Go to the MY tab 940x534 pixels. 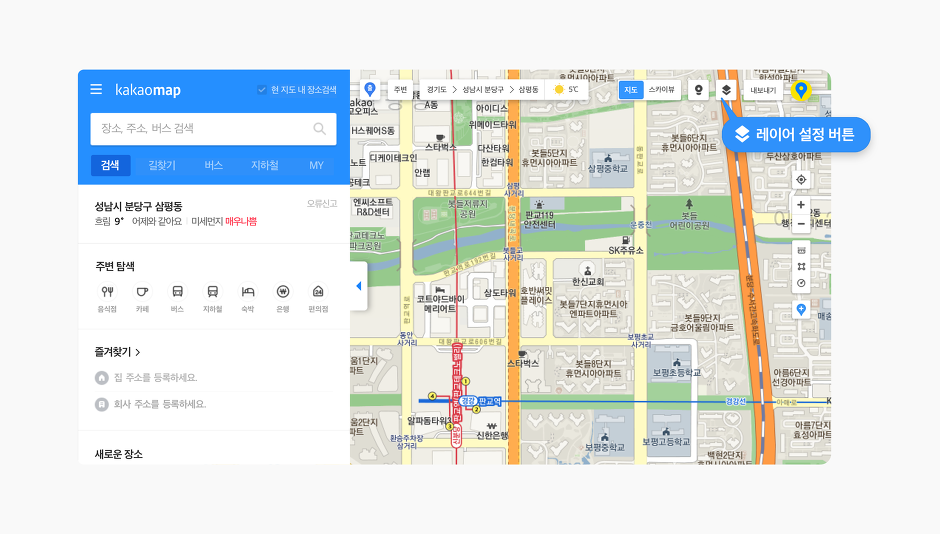tap(316, 165)
